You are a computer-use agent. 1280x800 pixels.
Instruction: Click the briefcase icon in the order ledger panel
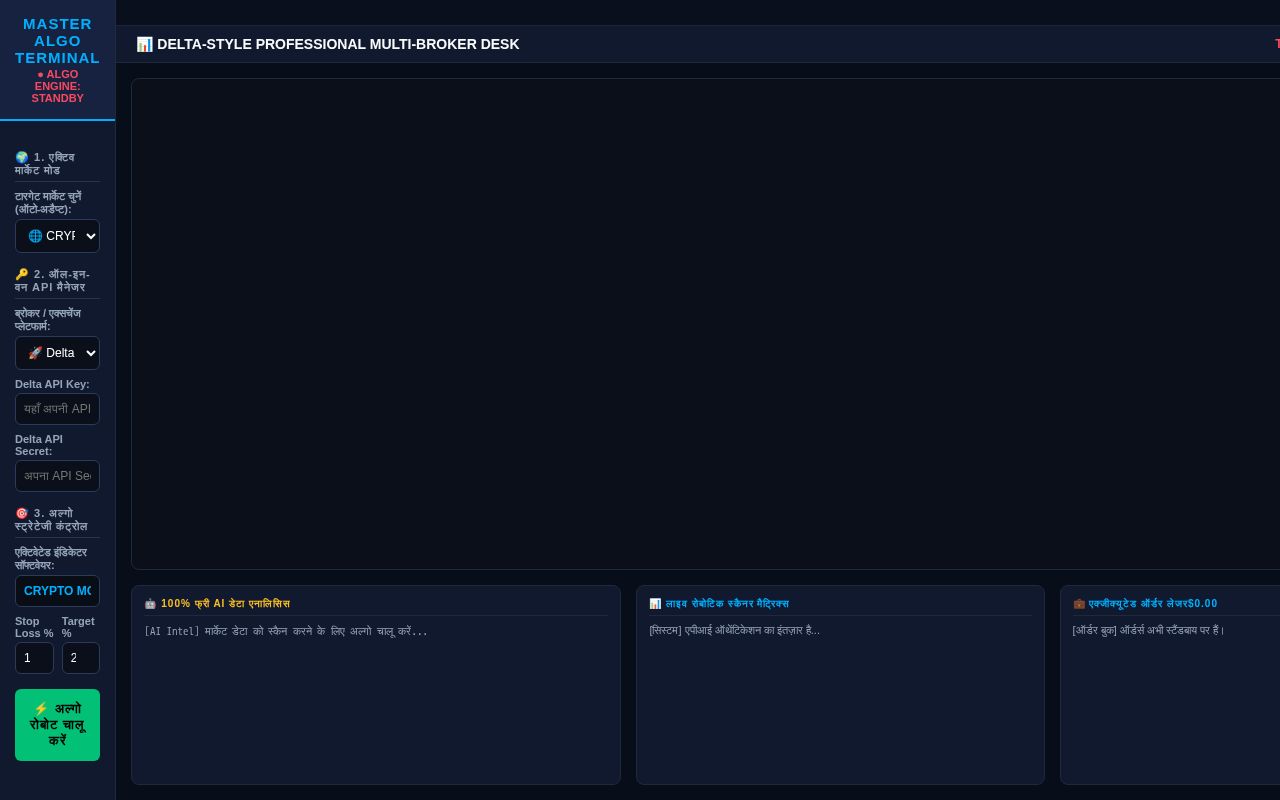pyautogui.click(x=1079, y=604)
